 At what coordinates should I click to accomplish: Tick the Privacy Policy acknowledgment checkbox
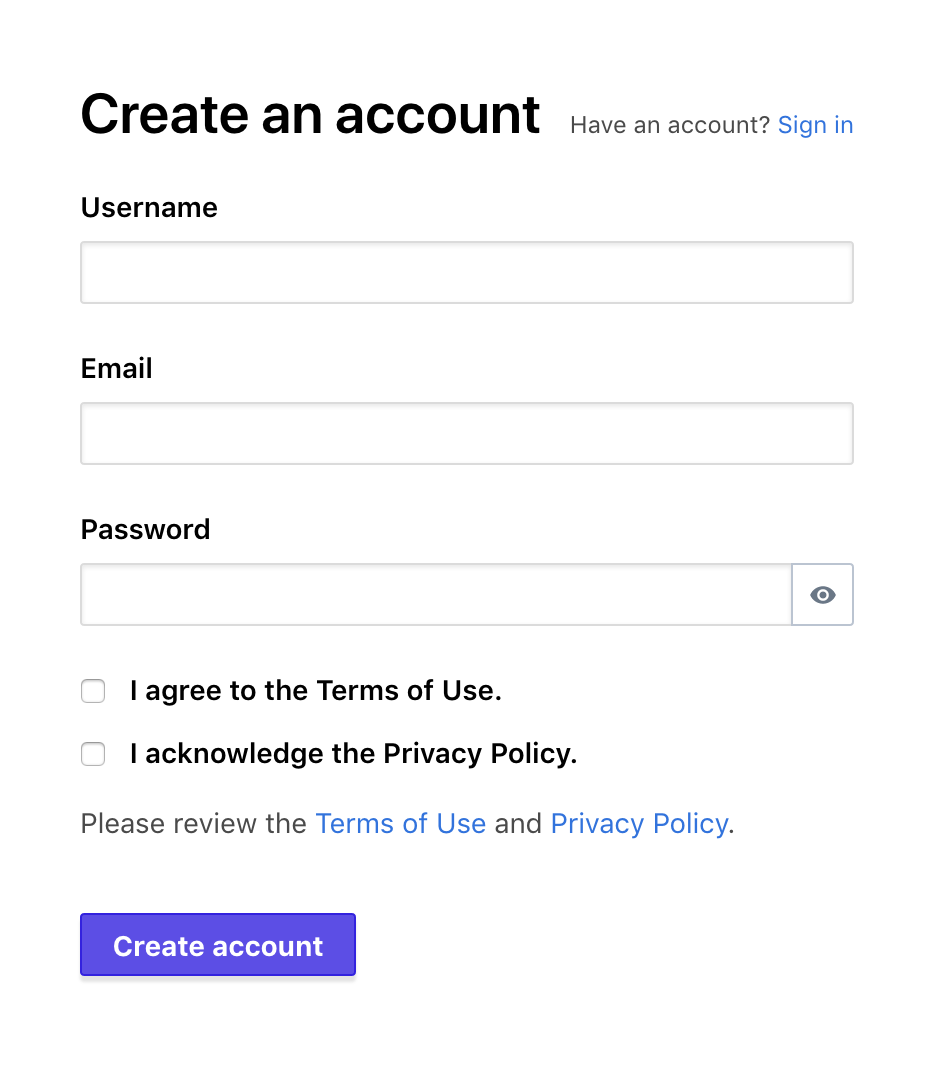pos(93,754)
